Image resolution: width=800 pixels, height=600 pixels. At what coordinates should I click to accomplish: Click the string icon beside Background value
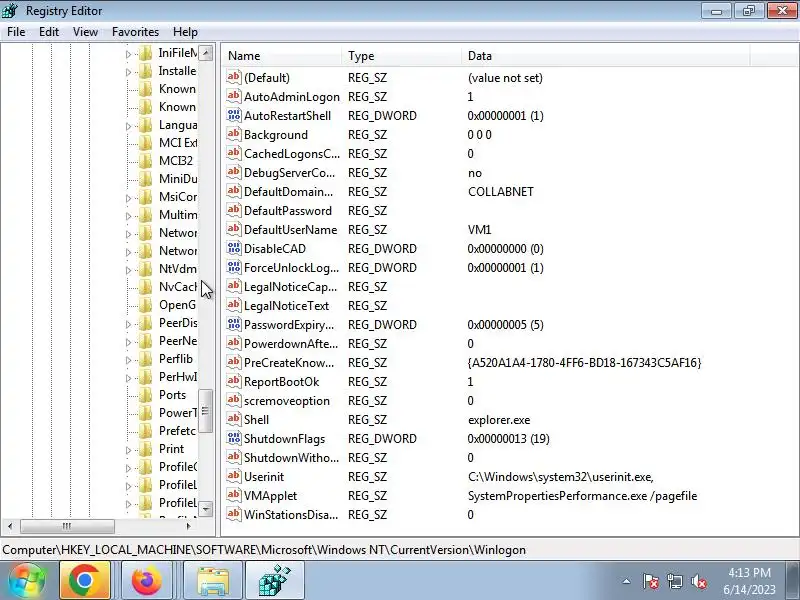tap(234, 134)
